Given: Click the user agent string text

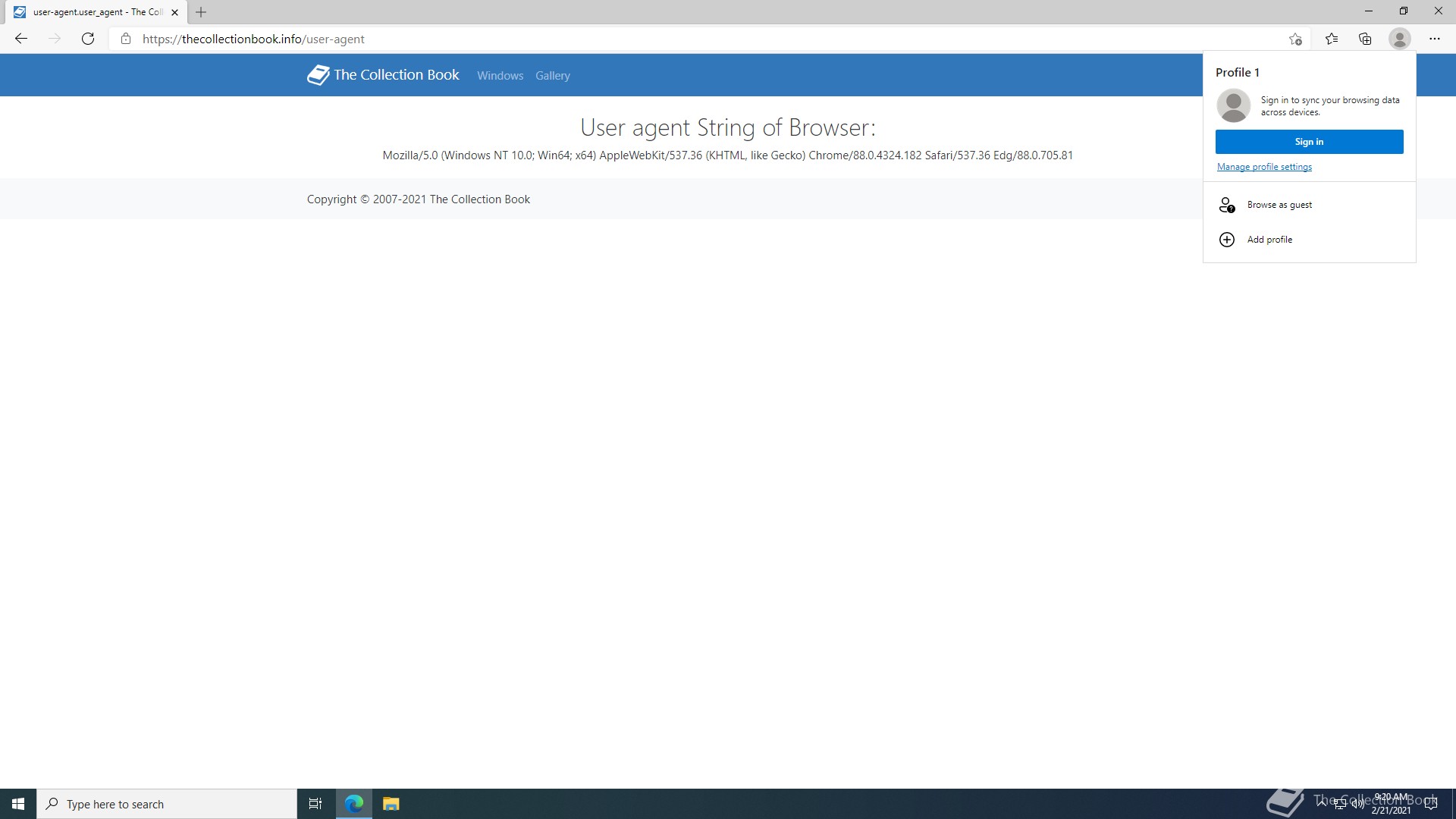Looking at the screenshot, I should [727, 155].
